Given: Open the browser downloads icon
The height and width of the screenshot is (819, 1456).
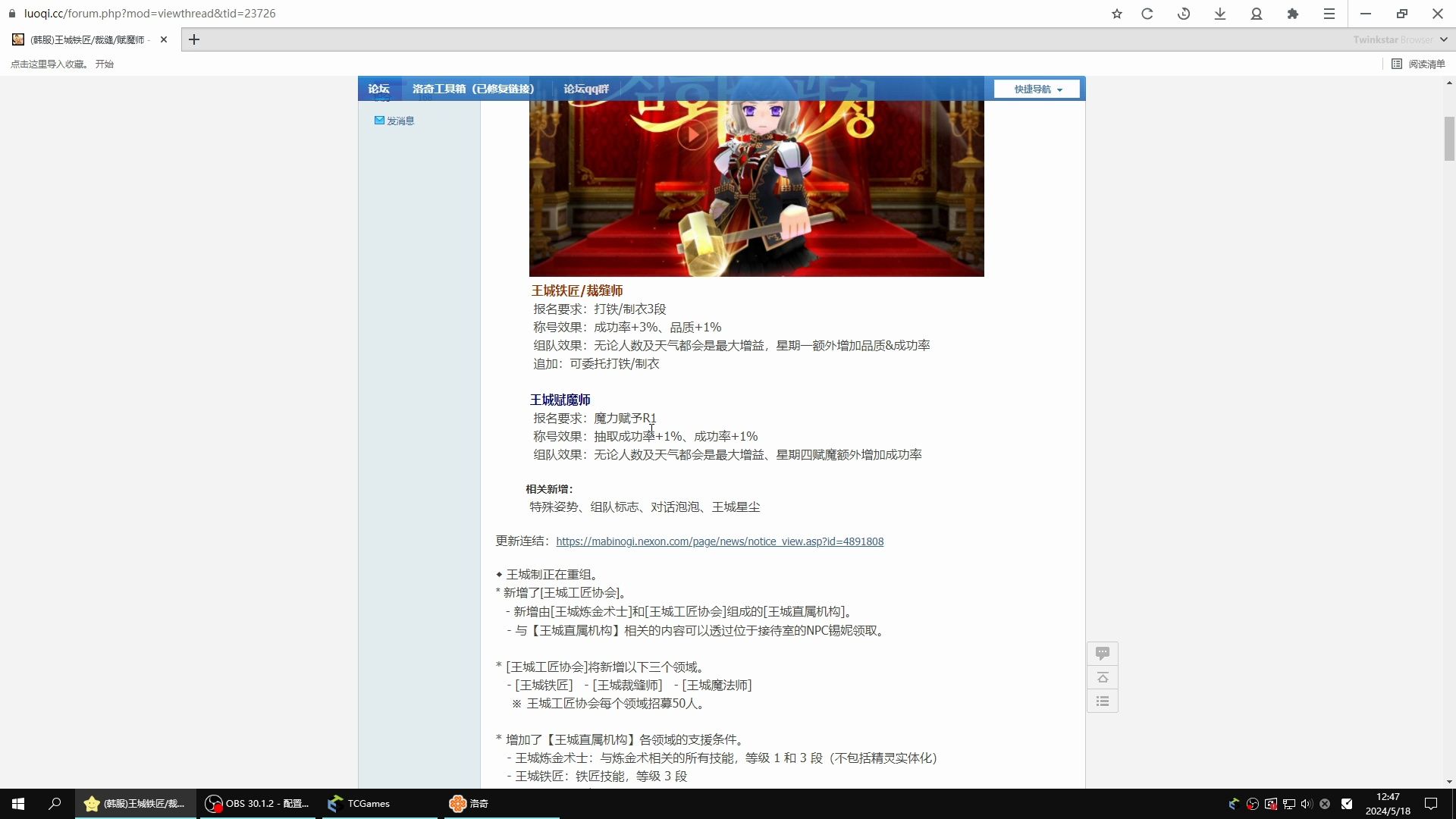Looking at the screenshot, I should pos(1220,14).
